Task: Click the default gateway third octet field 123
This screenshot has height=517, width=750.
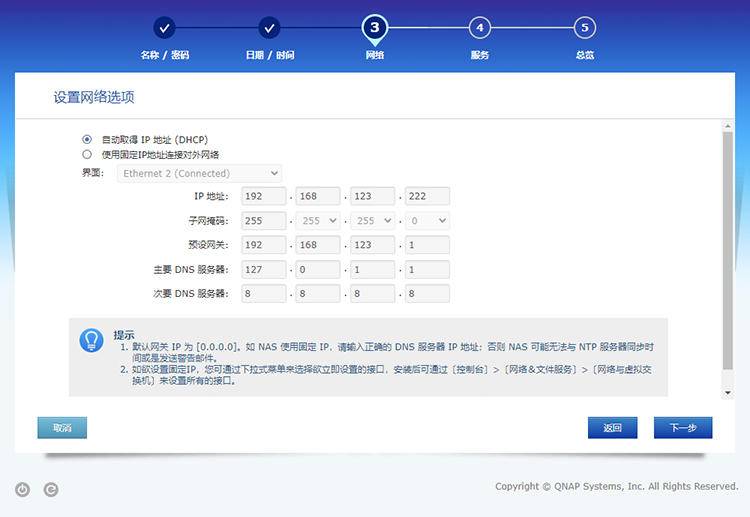Action: [373, 245]
